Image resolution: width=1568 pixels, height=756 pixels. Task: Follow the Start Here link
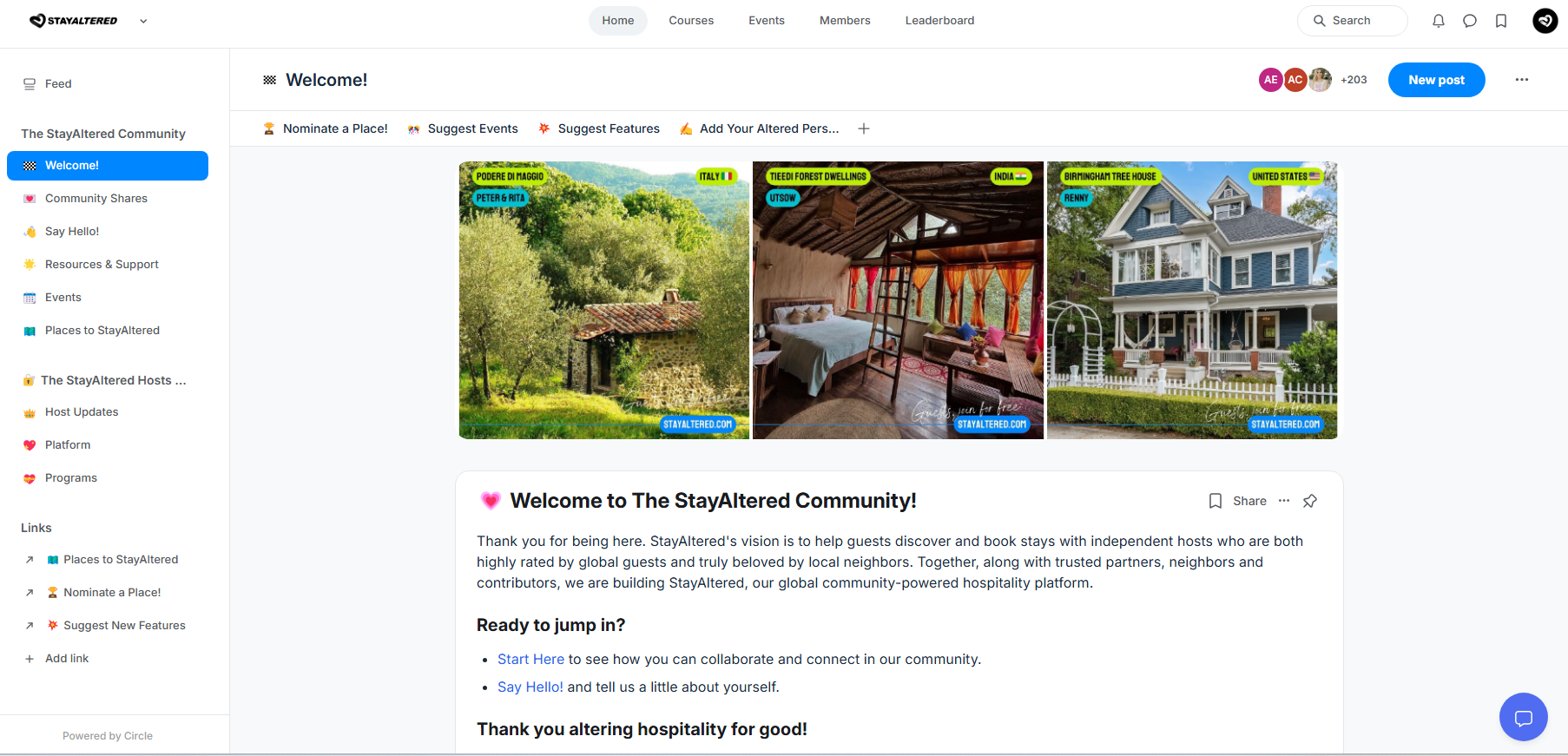[530, 659]
